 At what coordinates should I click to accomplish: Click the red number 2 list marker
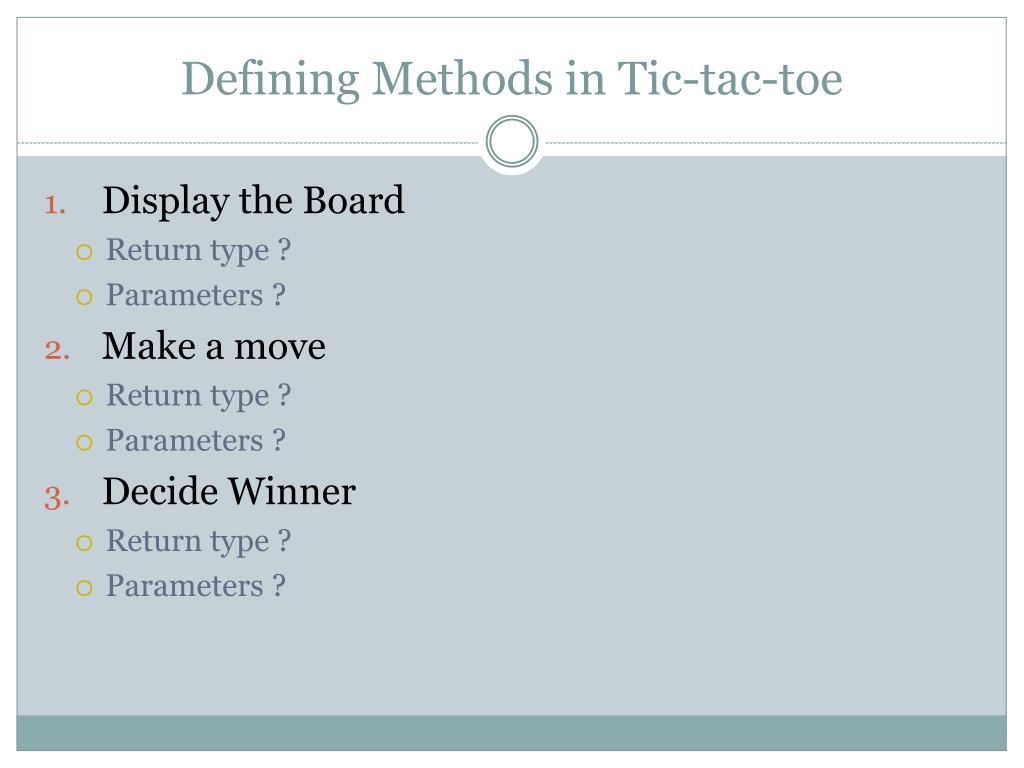tap(57, 350)
